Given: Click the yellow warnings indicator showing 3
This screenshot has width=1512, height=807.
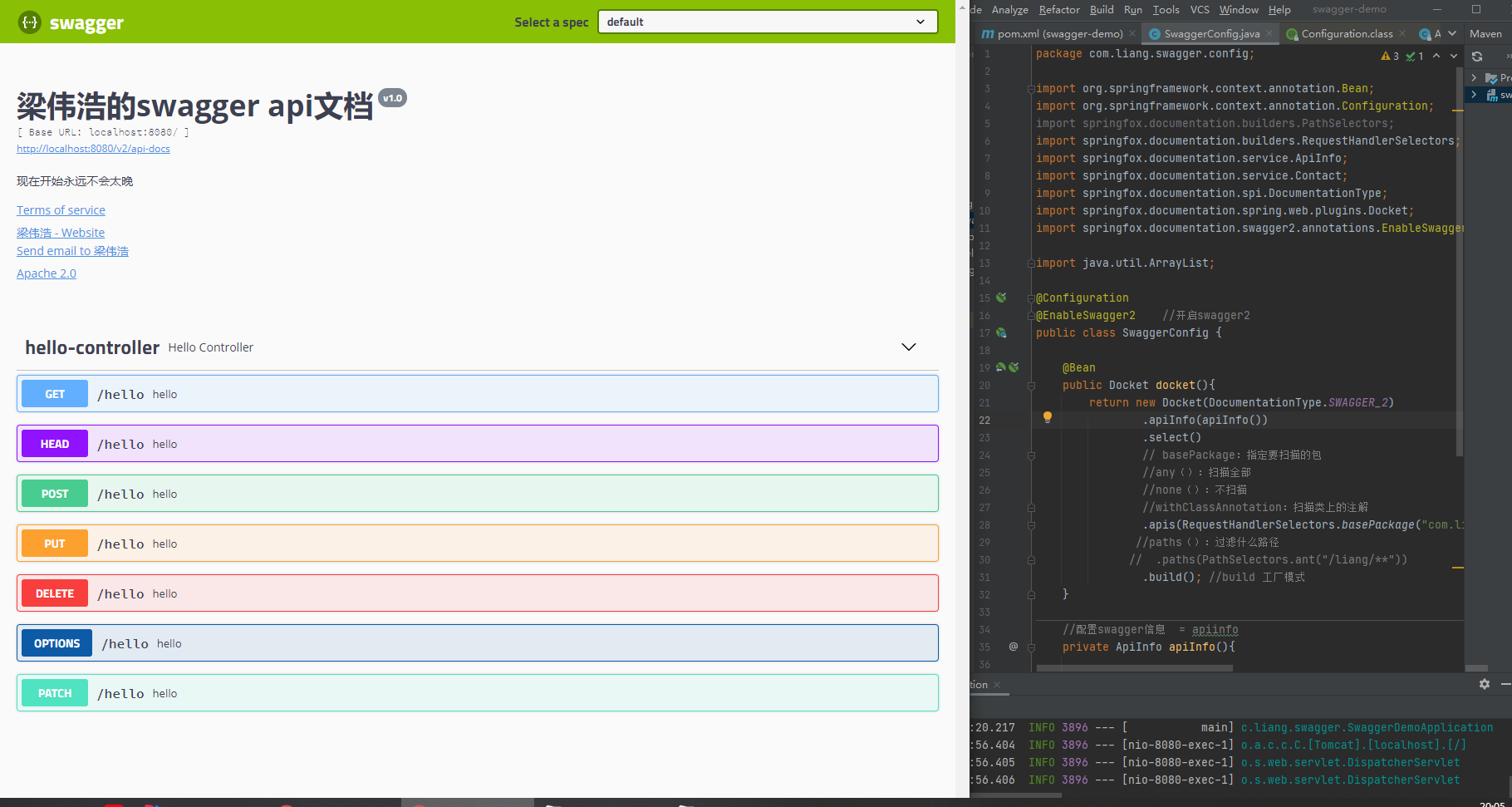Looking at the screenshot, I should pos(1390,57).
